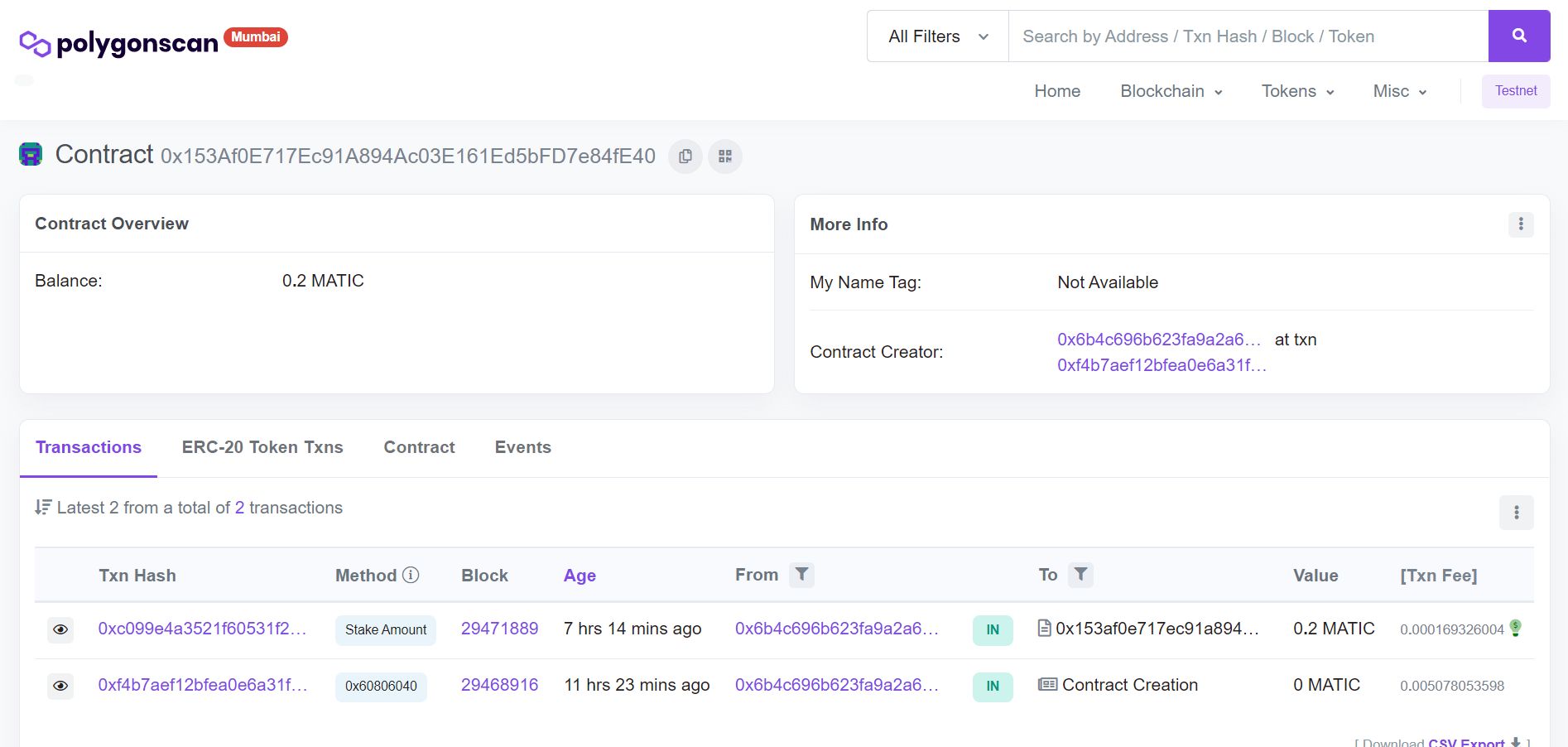Click the Contract Creation text

(1130, 685)
